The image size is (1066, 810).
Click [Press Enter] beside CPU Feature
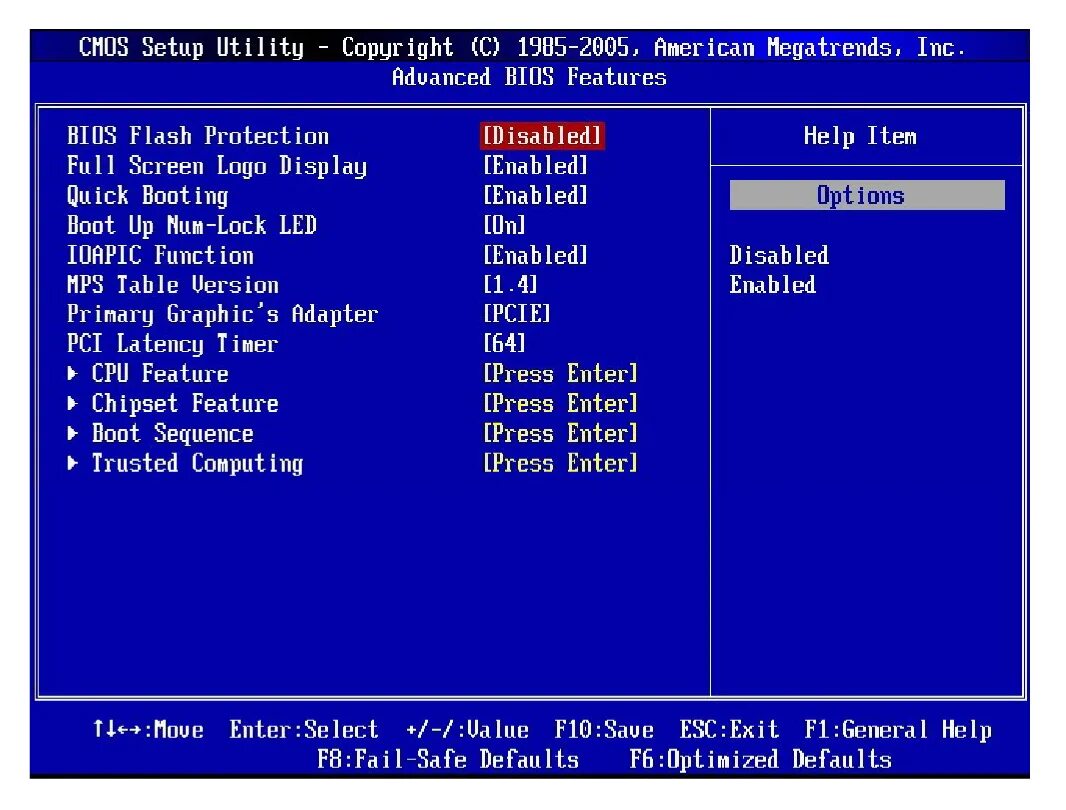click(x=561, y=374)
